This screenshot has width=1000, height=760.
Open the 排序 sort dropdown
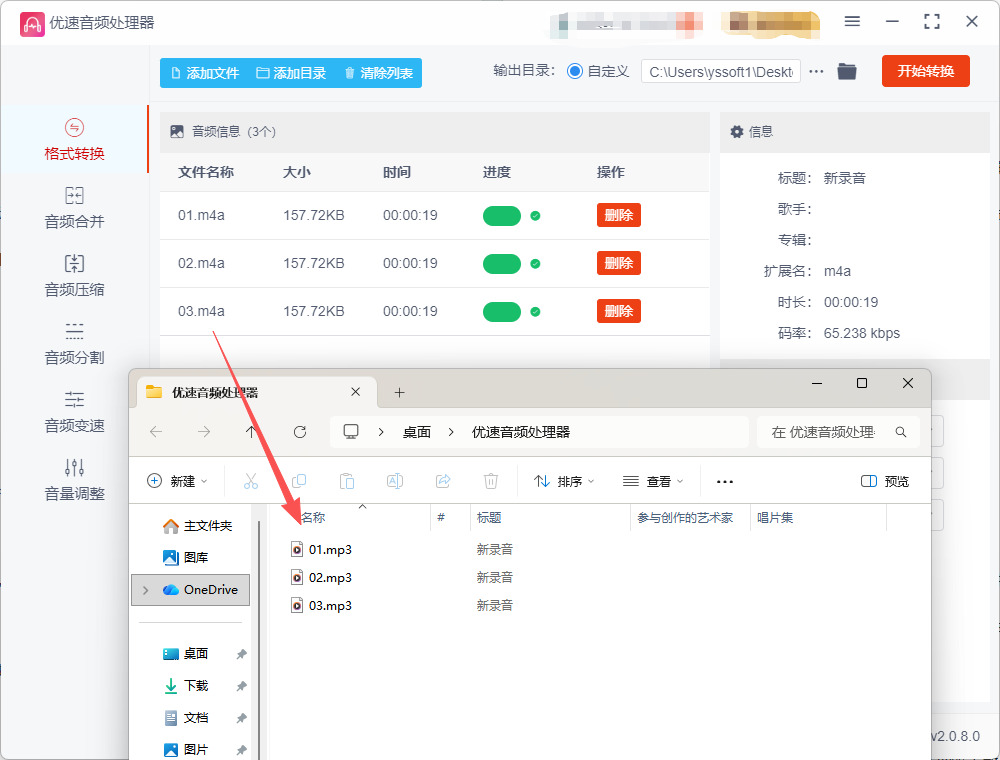(565, 481)
